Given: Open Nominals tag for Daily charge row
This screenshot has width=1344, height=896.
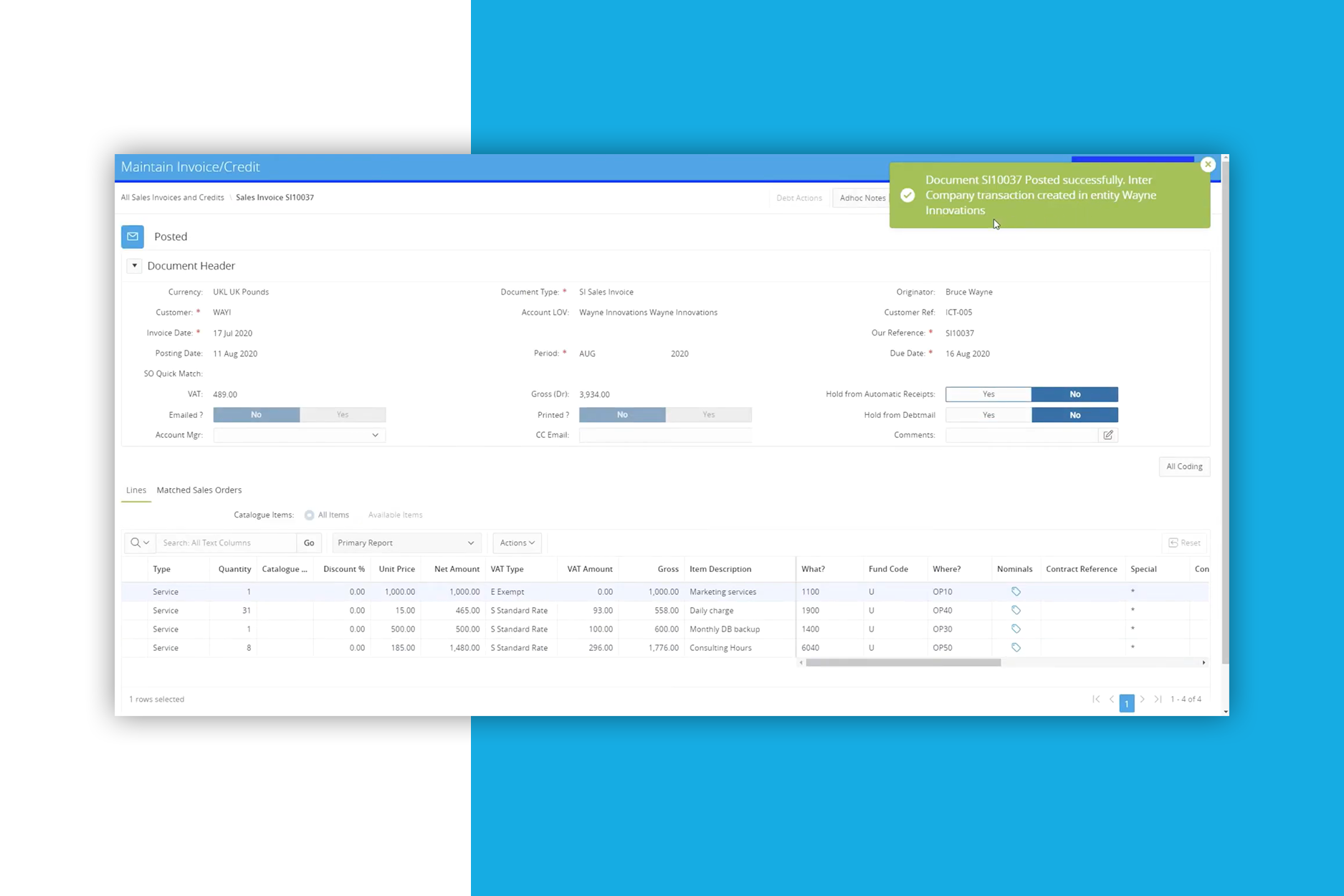Looking at the screenshot, I should [x=1016, y=610].
